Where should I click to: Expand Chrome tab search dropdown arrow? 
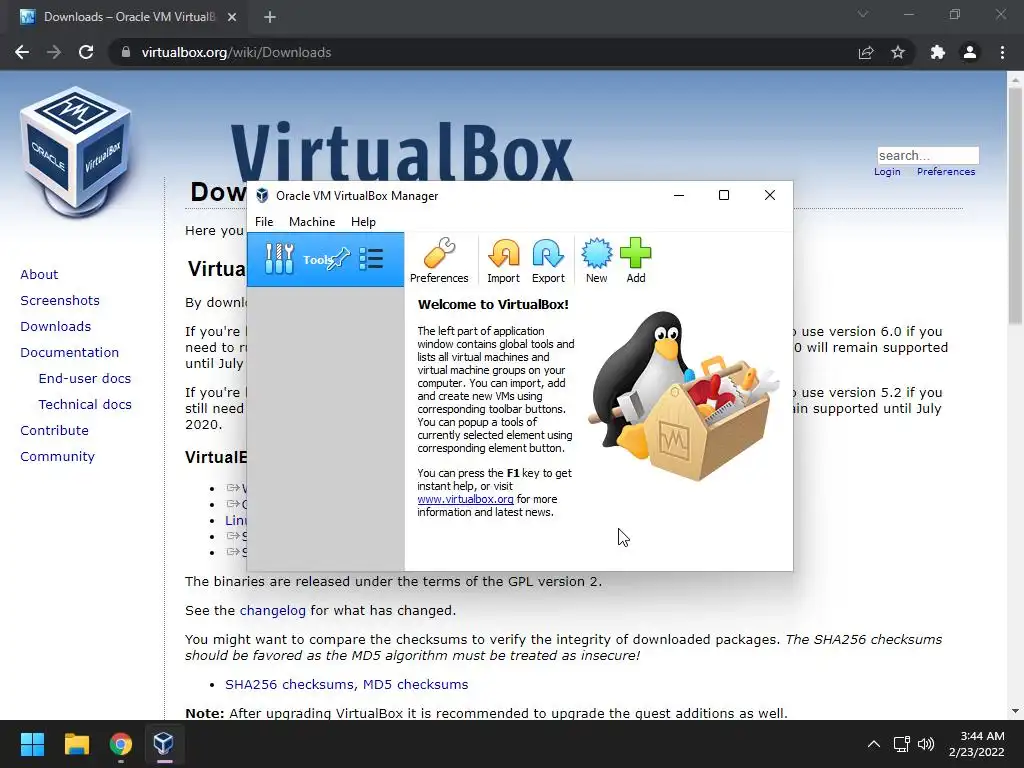863,14
